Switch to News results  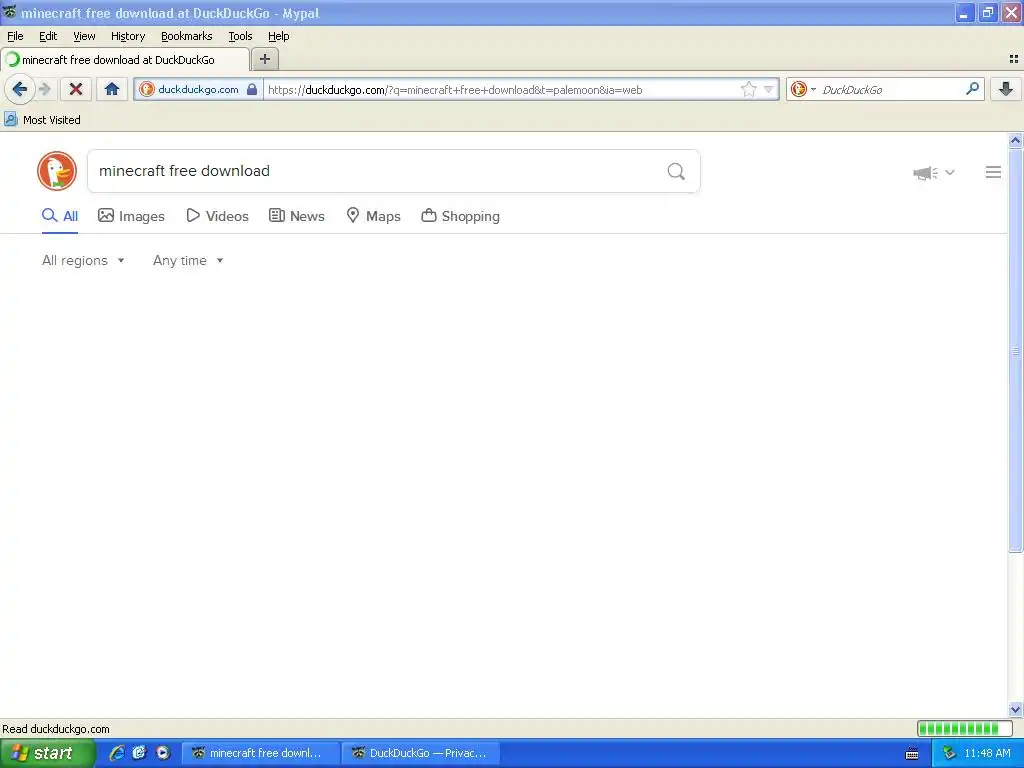coord(296,216)
